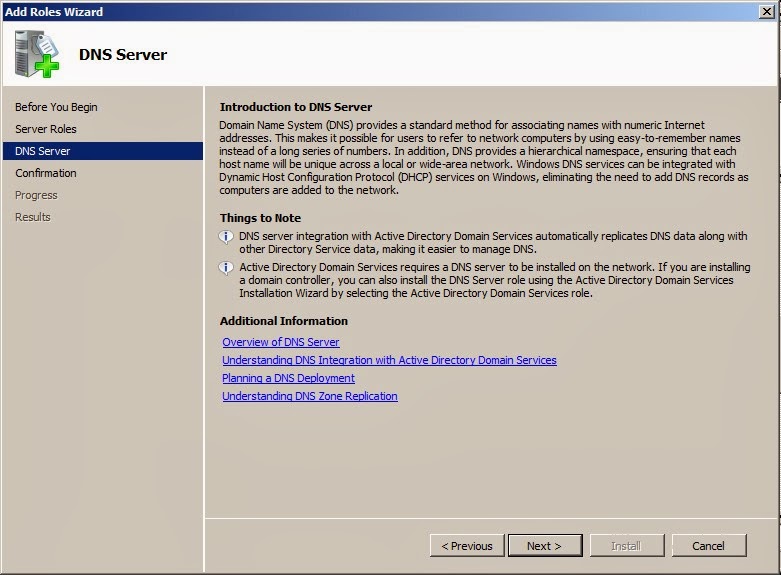Viewport: 781px width, 575px height.
Task: Close the Add Roles Wizard window
Action: pyautogui.click(x=767, y=11)
